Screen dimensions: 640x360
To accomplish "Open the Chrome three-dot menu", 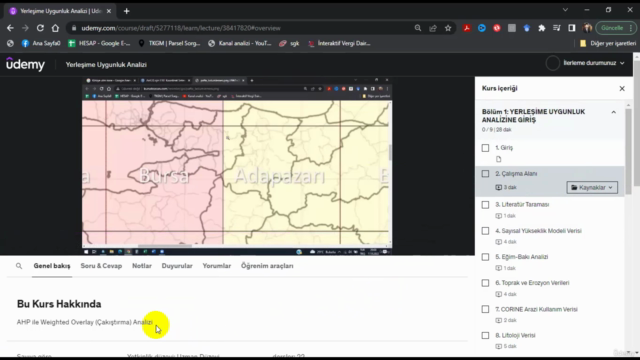I will click(x=631, y=28).
